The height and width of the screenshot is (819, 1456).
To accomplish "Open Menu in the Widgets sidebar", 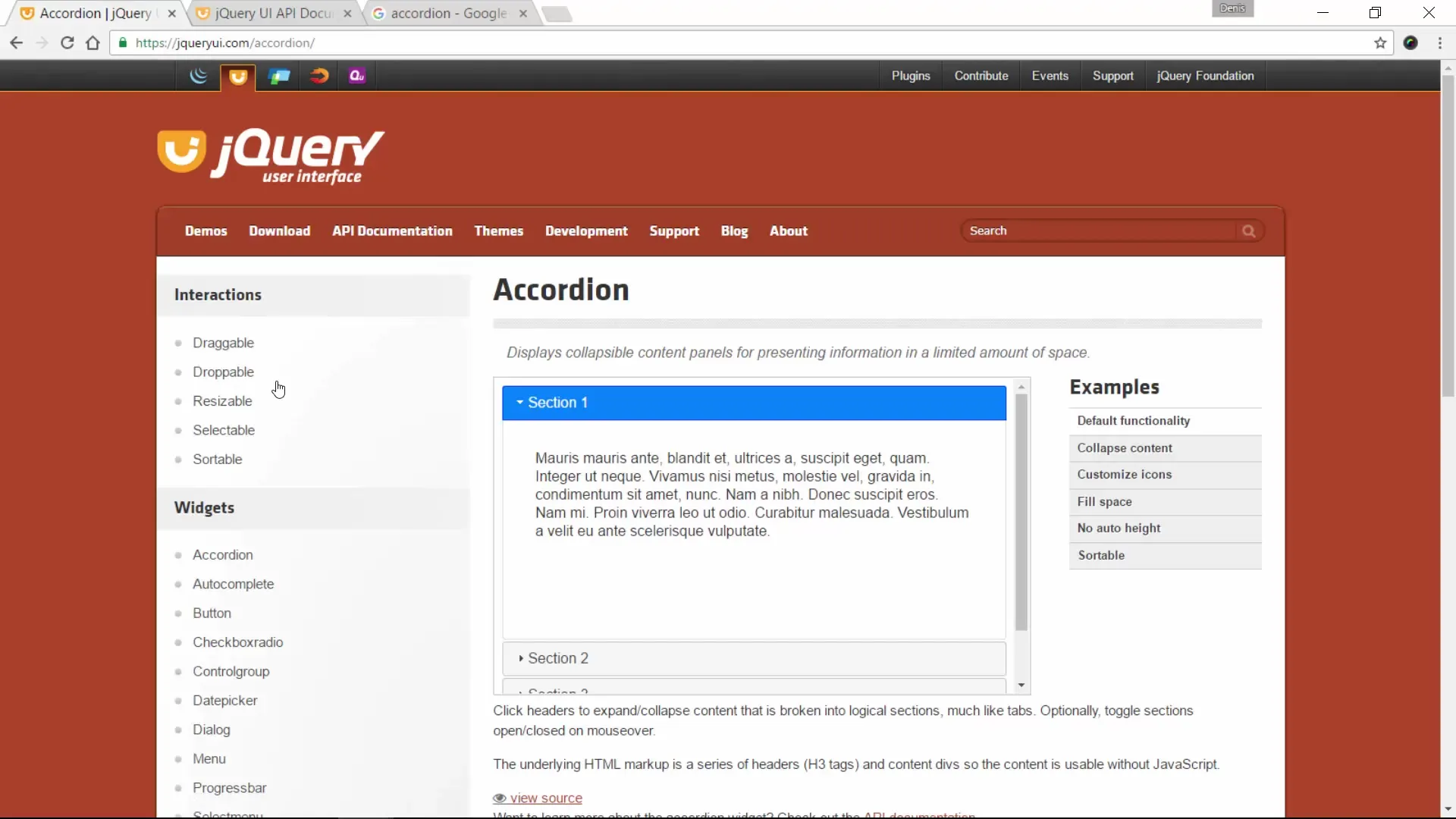I will pos(209,759).
